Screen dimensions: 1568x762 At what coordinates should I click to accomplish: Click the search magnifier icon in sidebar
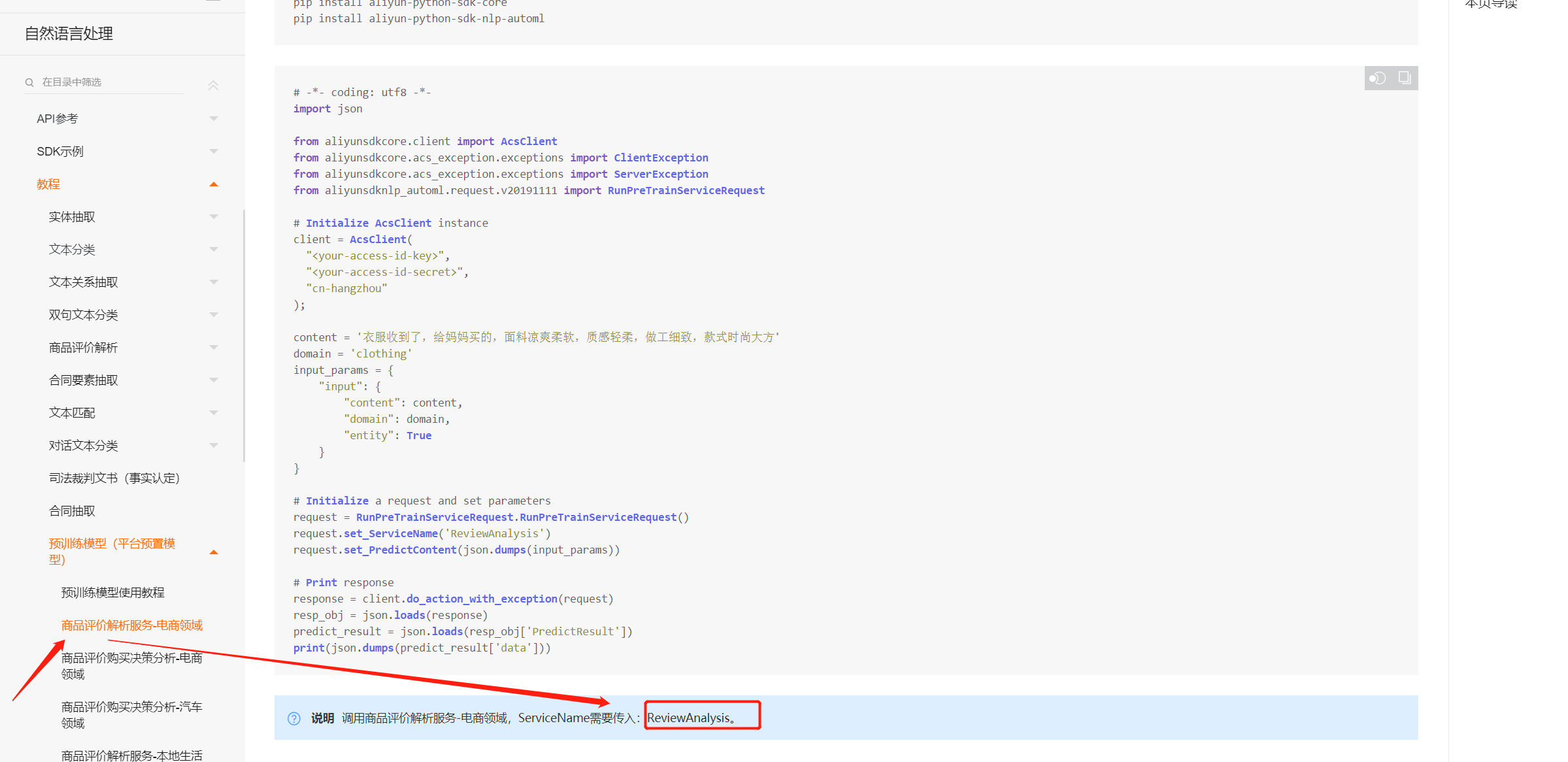point(29,82)
